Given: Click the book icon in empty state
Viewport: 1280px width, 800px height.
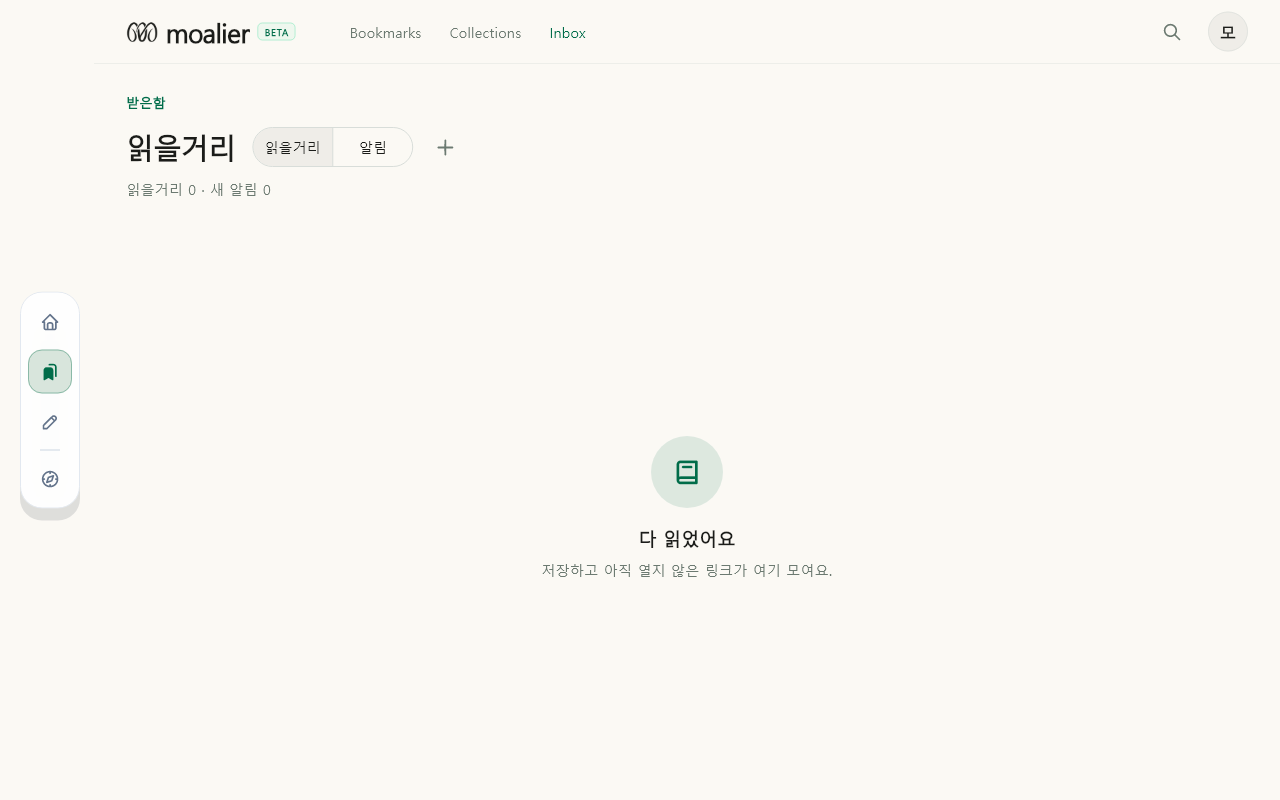Looking at the screenshot, I should [687, 472].
